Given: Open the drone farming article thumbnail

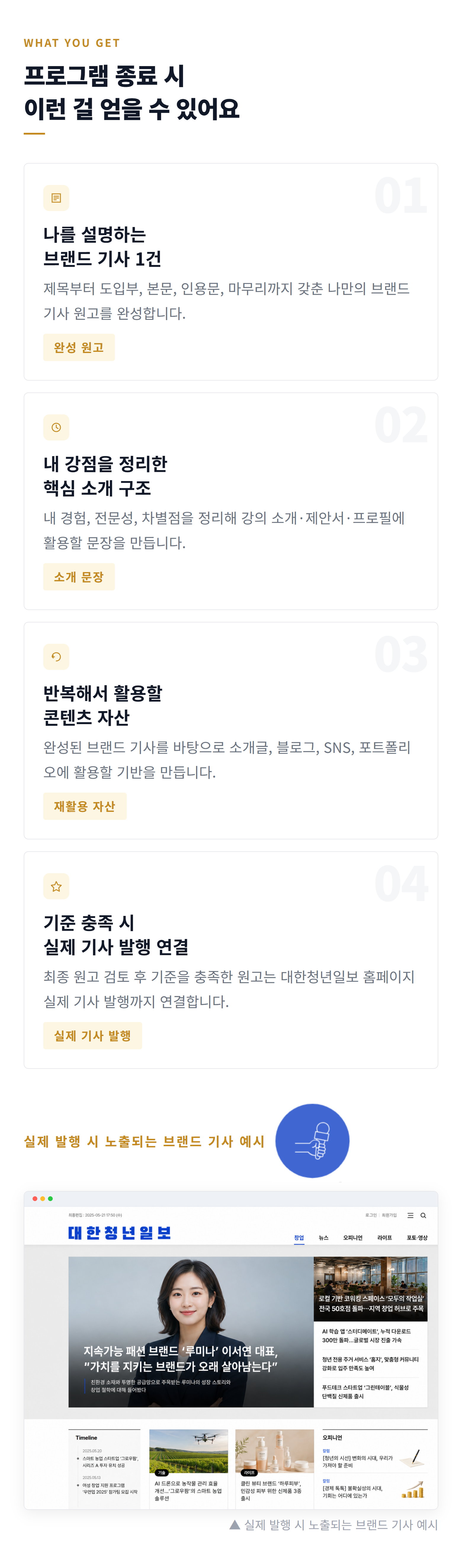Looking at the screenshot, I should [x=188, y=1451].
